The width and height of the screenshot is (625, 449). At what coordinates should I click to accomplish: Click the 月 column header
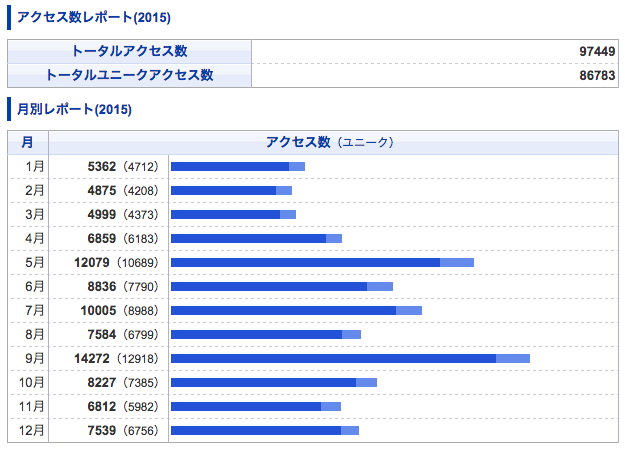pyautogui.click(x=28, y=142)
